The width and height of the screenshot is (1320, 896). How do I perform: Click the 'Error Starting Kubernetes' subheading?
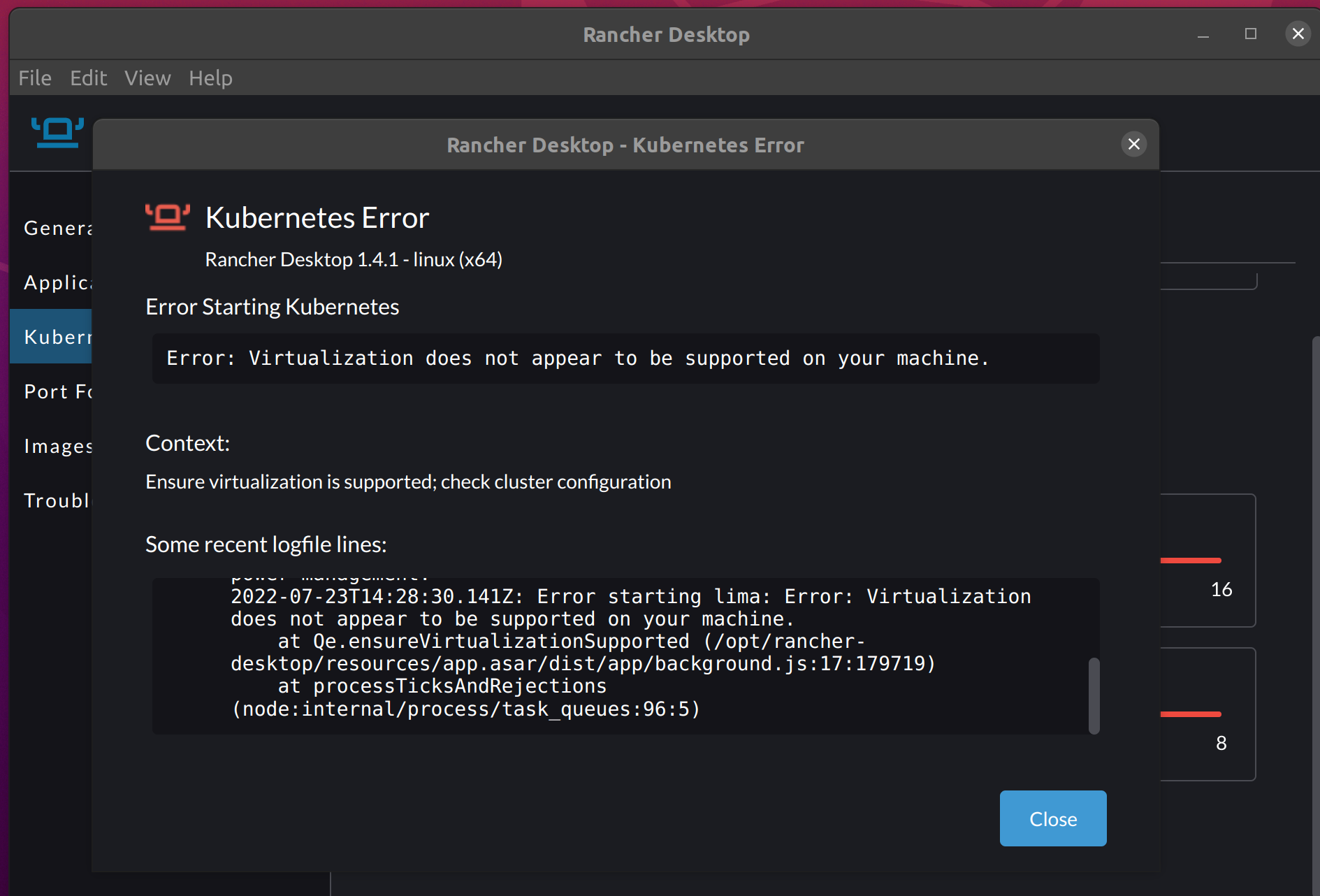pyautogui.click(x=273, y=307)
